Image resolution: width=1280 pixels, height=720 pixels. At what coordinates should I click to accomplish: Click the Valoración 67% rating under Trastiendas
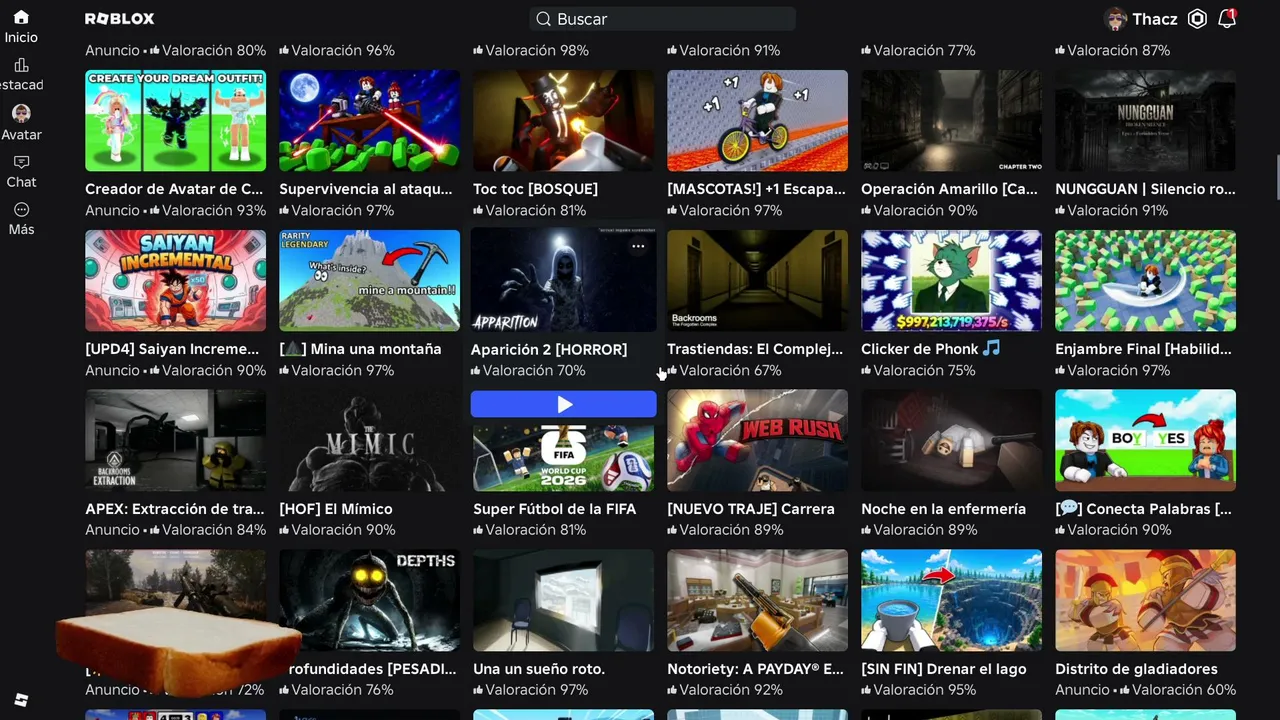pos(725,370)
